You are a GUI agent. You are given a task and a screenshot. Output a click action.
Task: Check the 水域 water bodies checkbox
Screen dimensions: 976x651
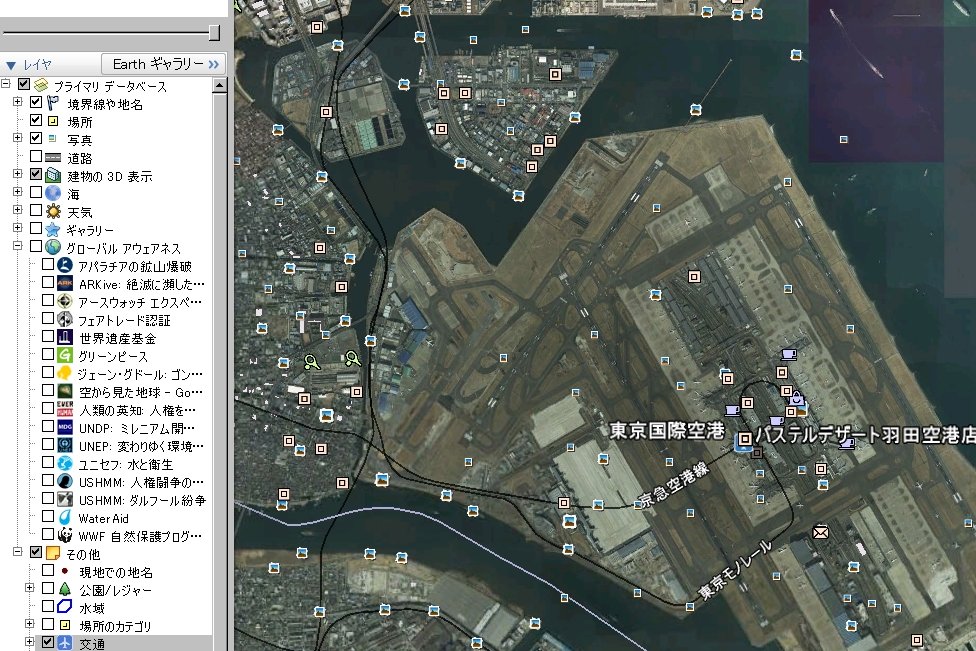[x=48, y=607]
